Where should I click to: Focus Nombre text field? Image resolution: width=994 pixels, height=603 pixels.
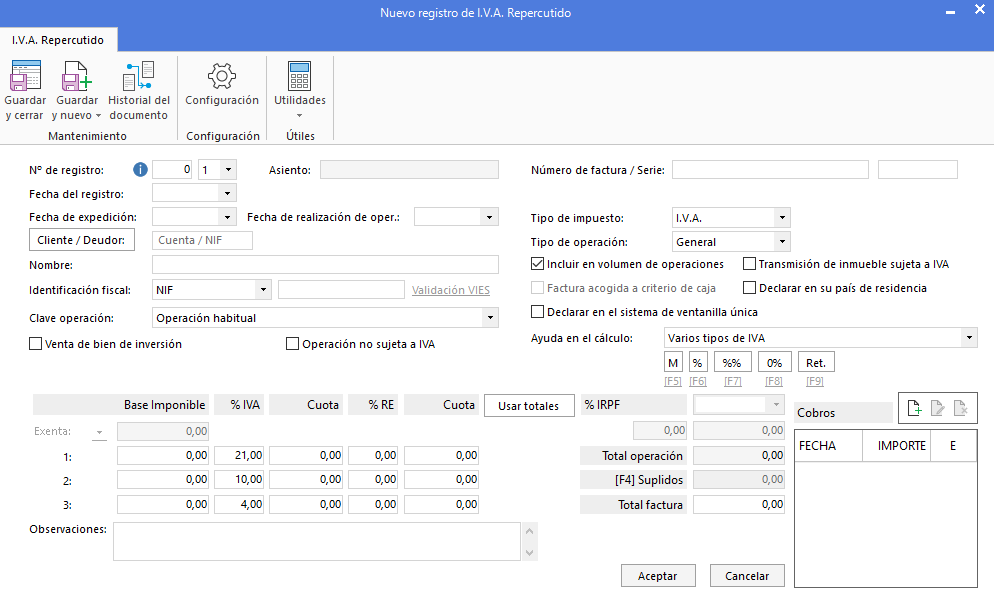tap(325, 265)
